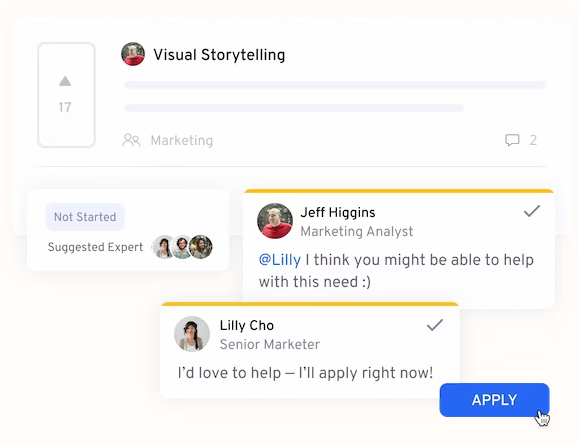Viewport: 578px width, 443px height.
Task: Click the name Jeff Higgins
Action: 338,212
